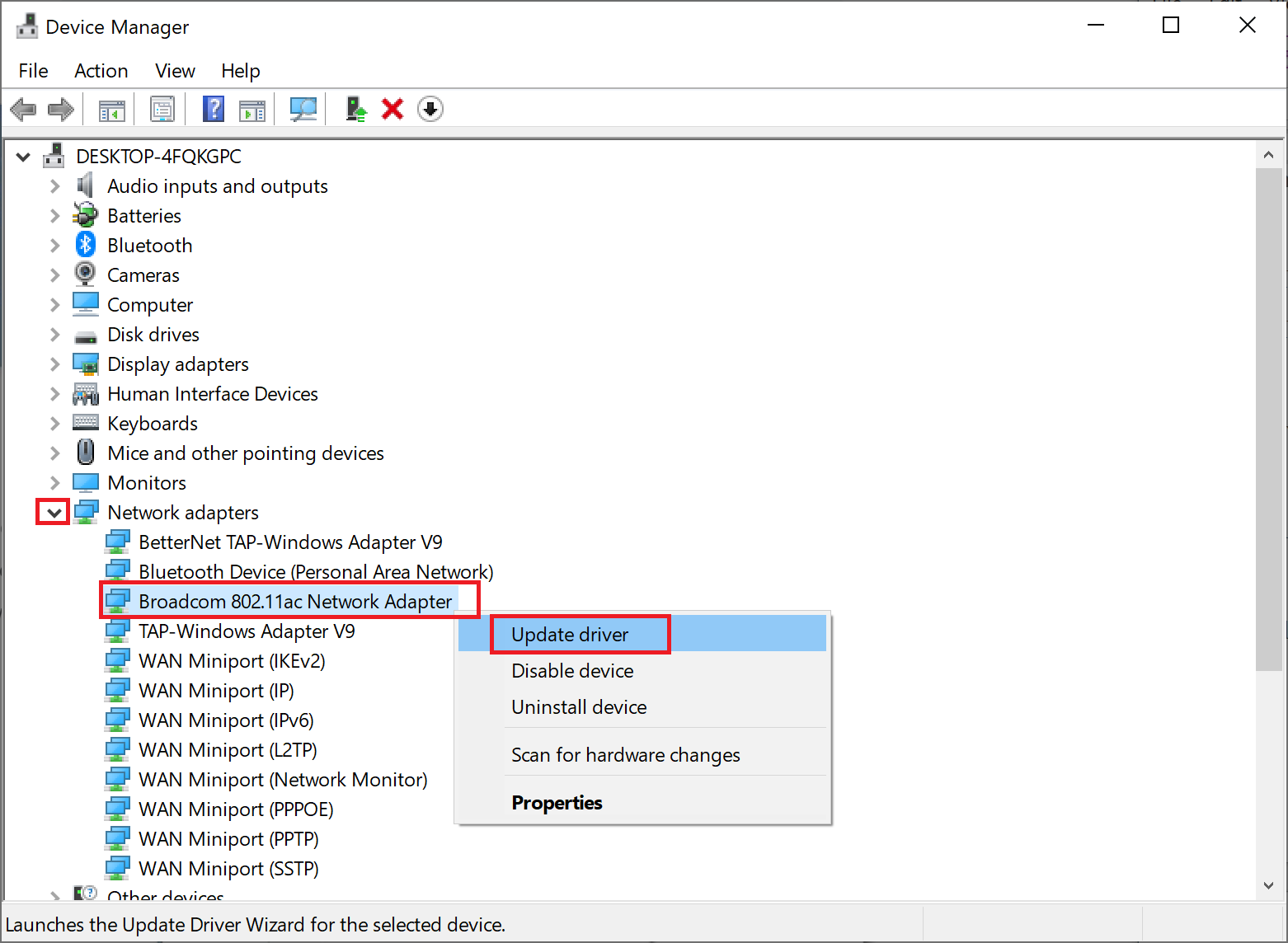
Task: Expand the Display adapters category
Action: click(54, 364)
